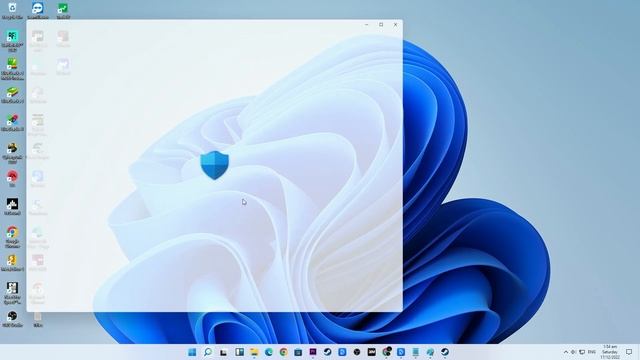Screen dimensions: 640x360
Task: Open File Explorer from the taskbar
Action: (254, 352)
